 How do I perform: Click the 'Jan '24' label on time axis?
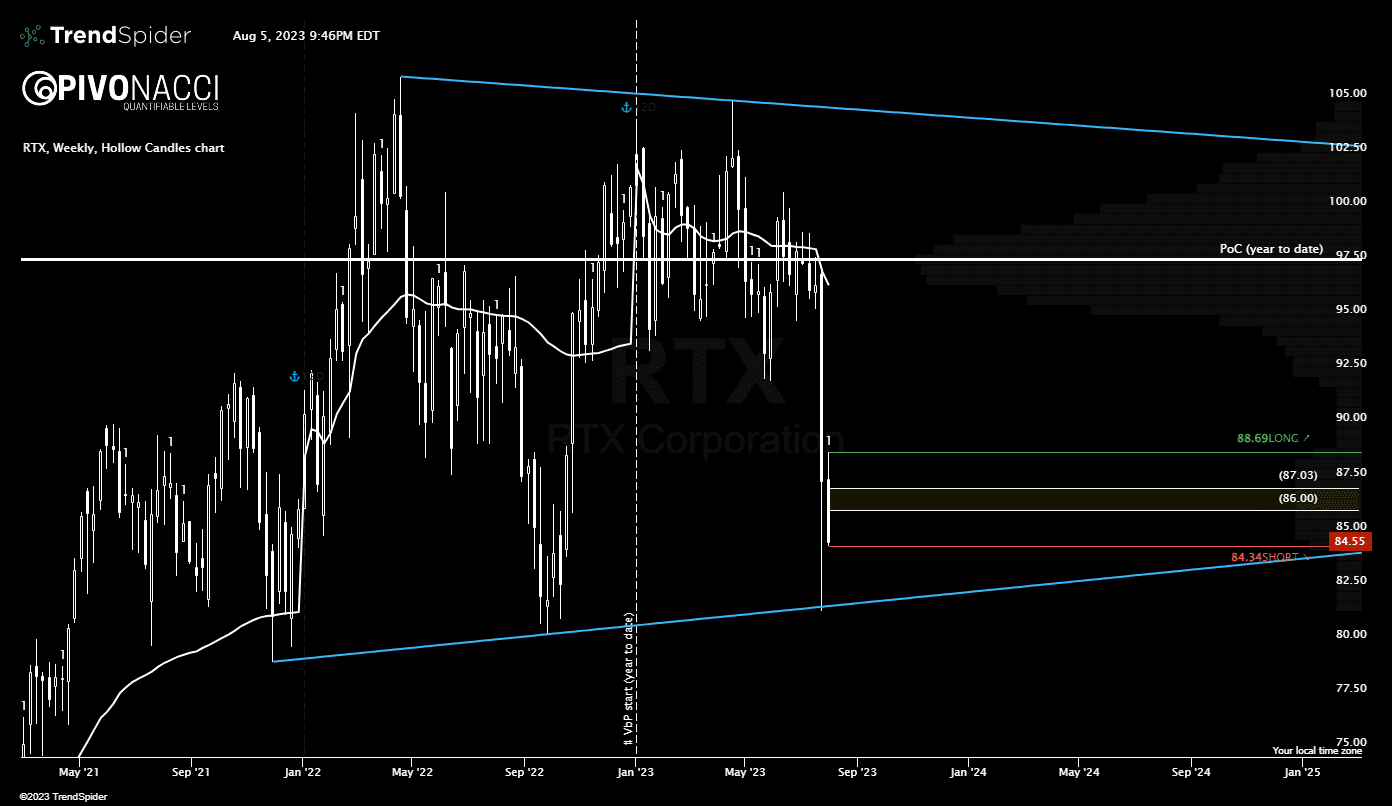coord(969,772)
